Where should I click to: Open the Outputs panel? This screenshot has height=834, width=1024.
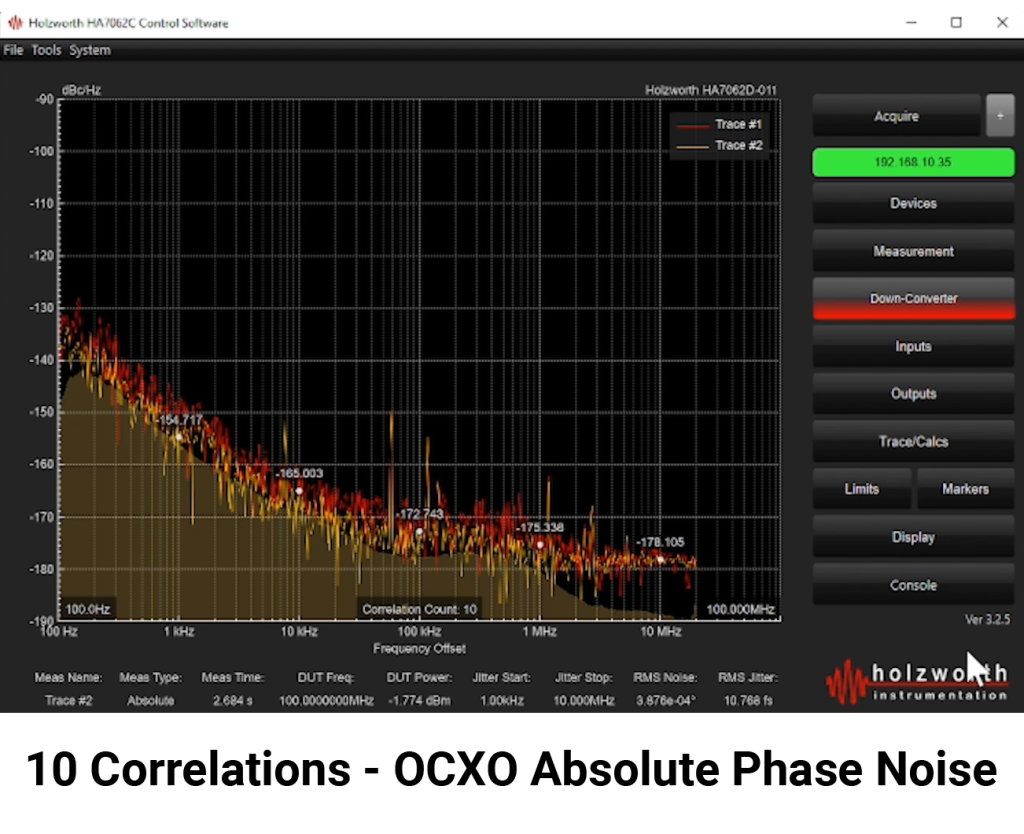(x=913, y=394)
